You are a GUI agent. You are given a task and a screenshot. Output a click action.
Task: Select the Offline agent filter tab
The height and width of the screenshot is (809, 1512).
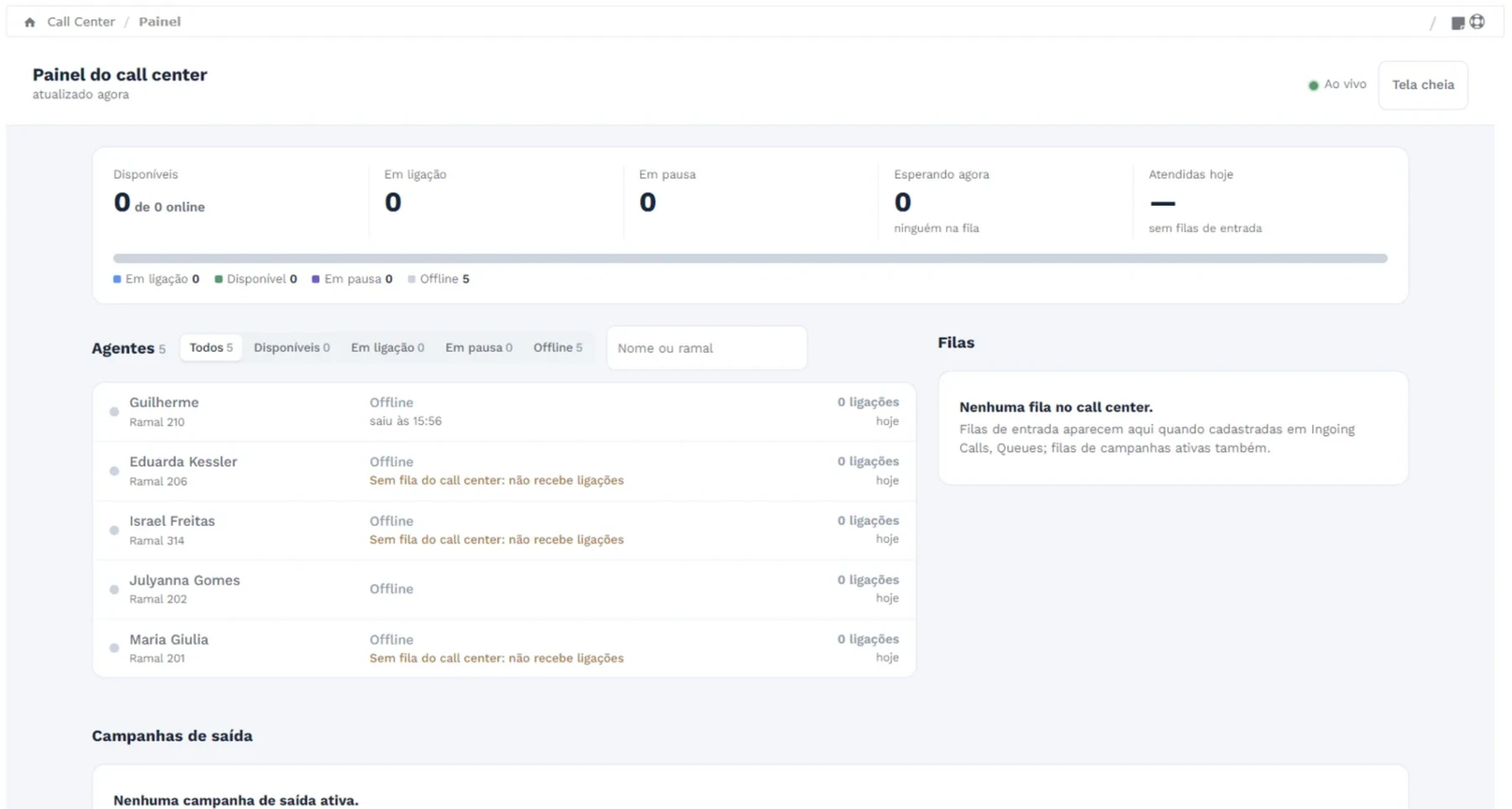pos(558,348)
